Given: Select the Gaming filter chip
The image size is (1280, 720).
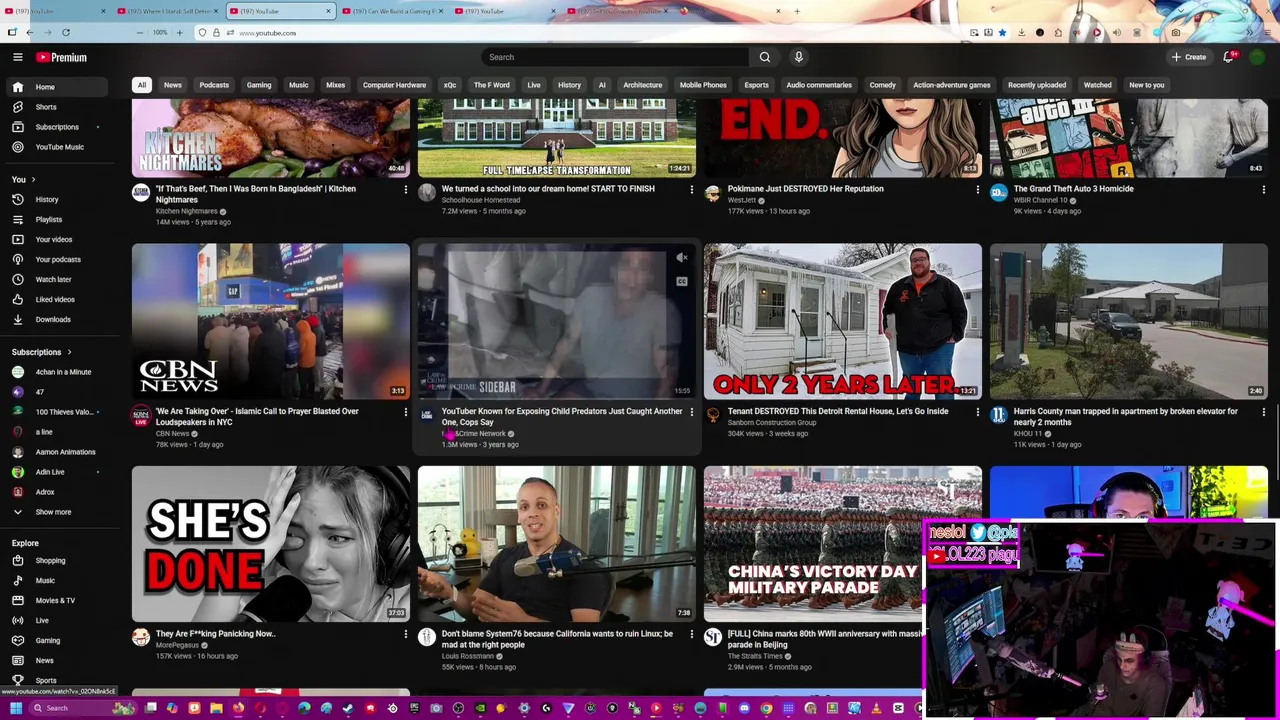Looking at the screenshot, I should [x=259, y=85].
